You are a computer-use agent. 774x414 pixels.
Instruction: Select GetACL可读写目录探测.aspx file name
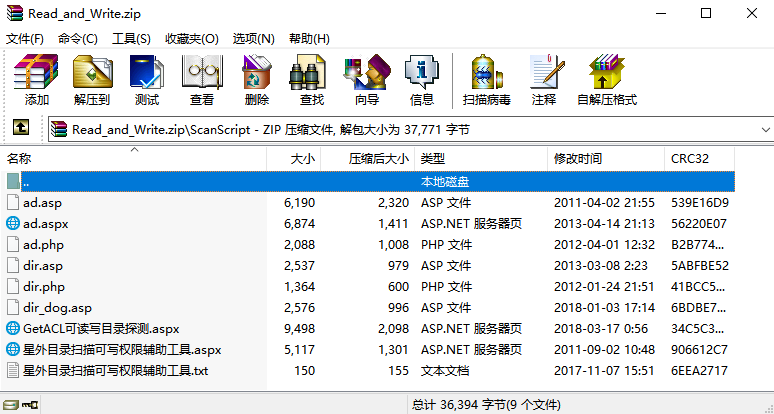click(101, 328)
